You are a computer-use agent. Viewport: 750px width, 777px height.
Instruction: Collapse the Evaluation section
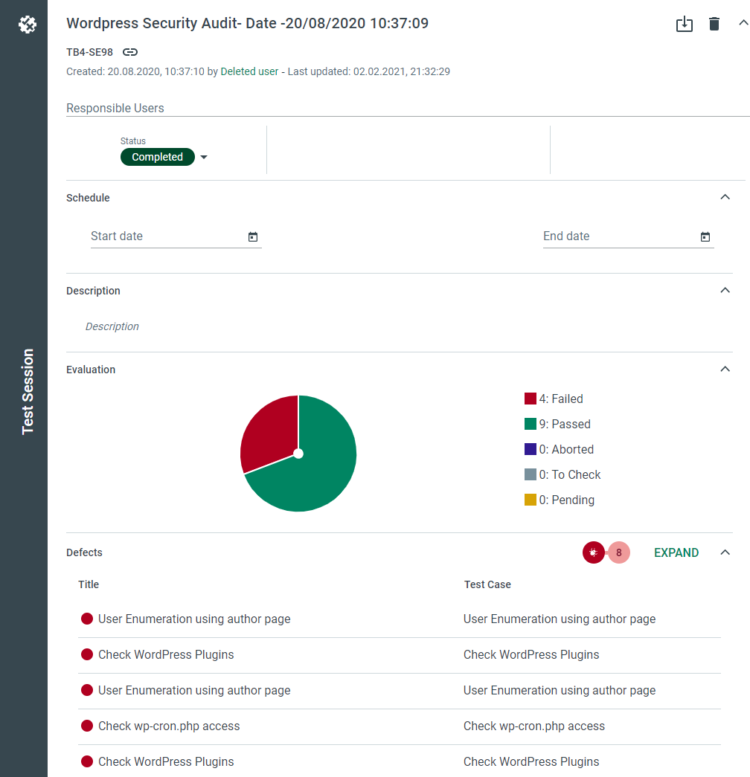(x=725, y=369)
